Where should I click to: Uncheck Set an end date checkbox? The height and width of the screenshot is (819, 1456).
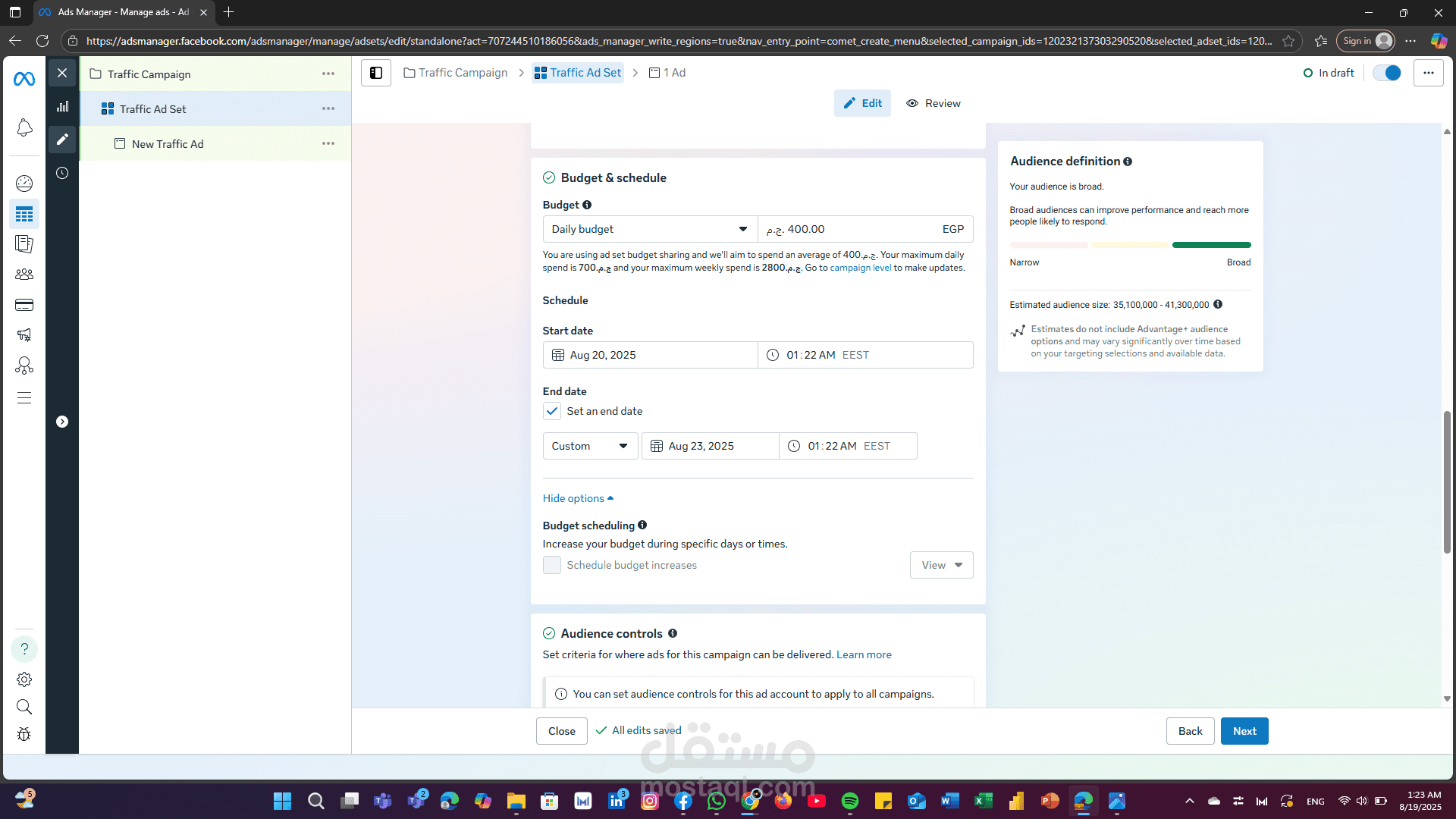[x=552, y=411]
